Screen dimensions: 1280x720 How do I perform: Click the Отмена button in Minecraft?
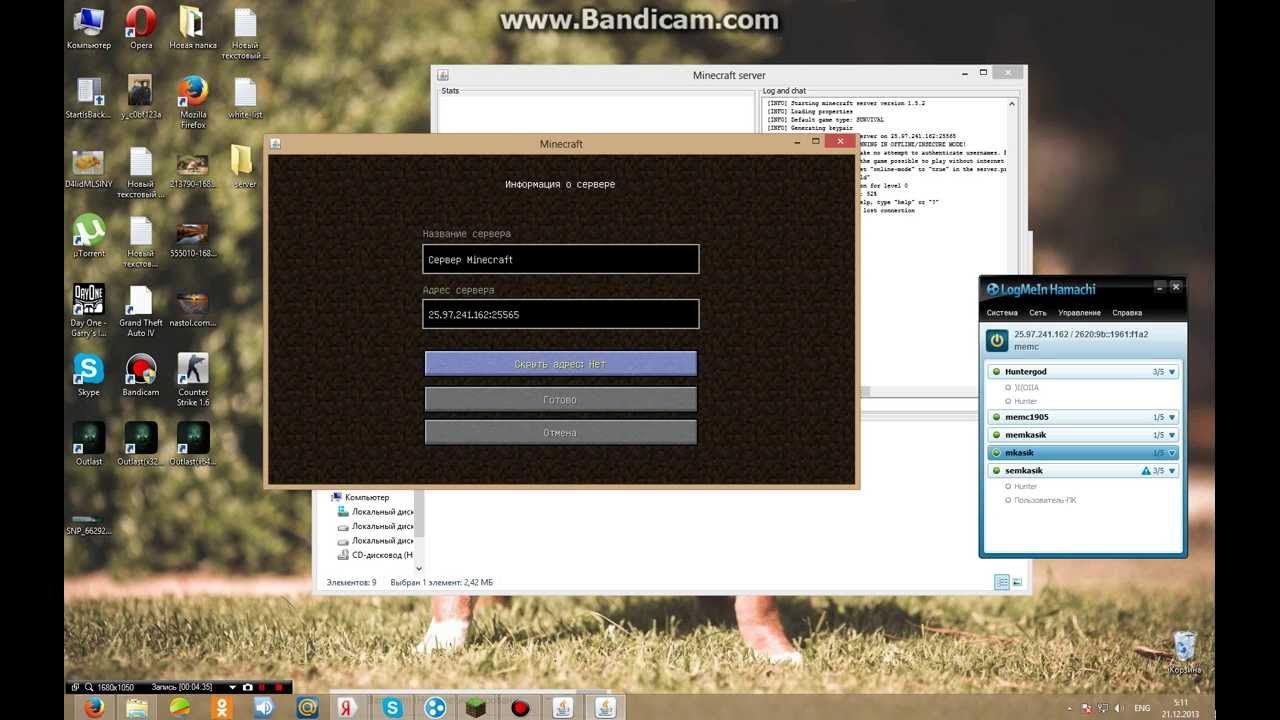pyautogui.click(x=561, y=433)
